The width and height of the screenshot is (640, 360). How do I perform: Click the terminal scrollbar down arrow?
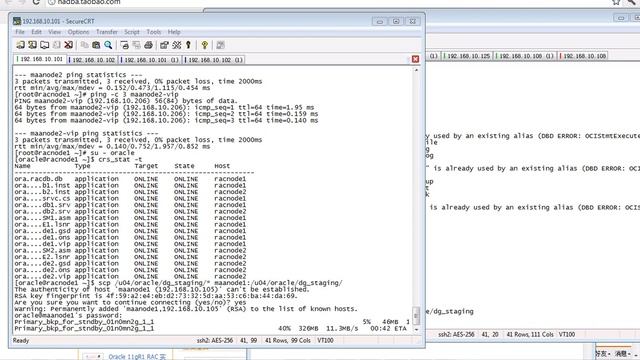point(416,329)
